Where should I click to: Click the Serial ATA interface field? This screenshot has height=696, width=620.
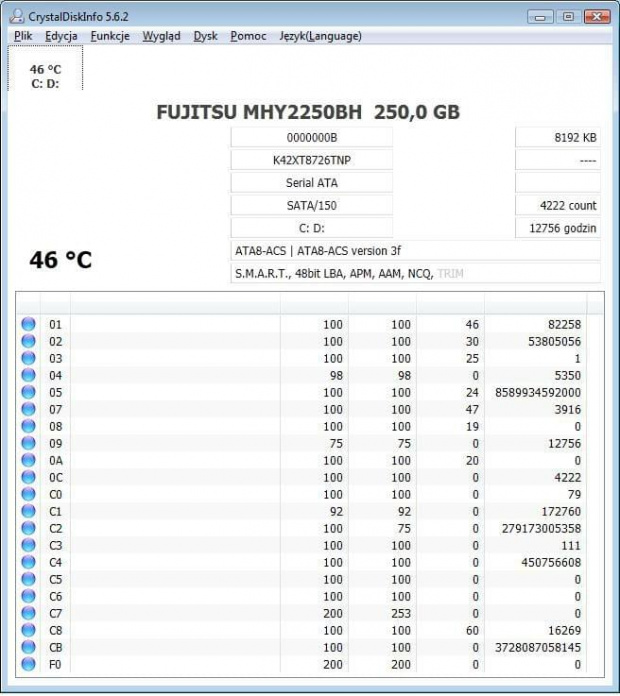[312, 183]
